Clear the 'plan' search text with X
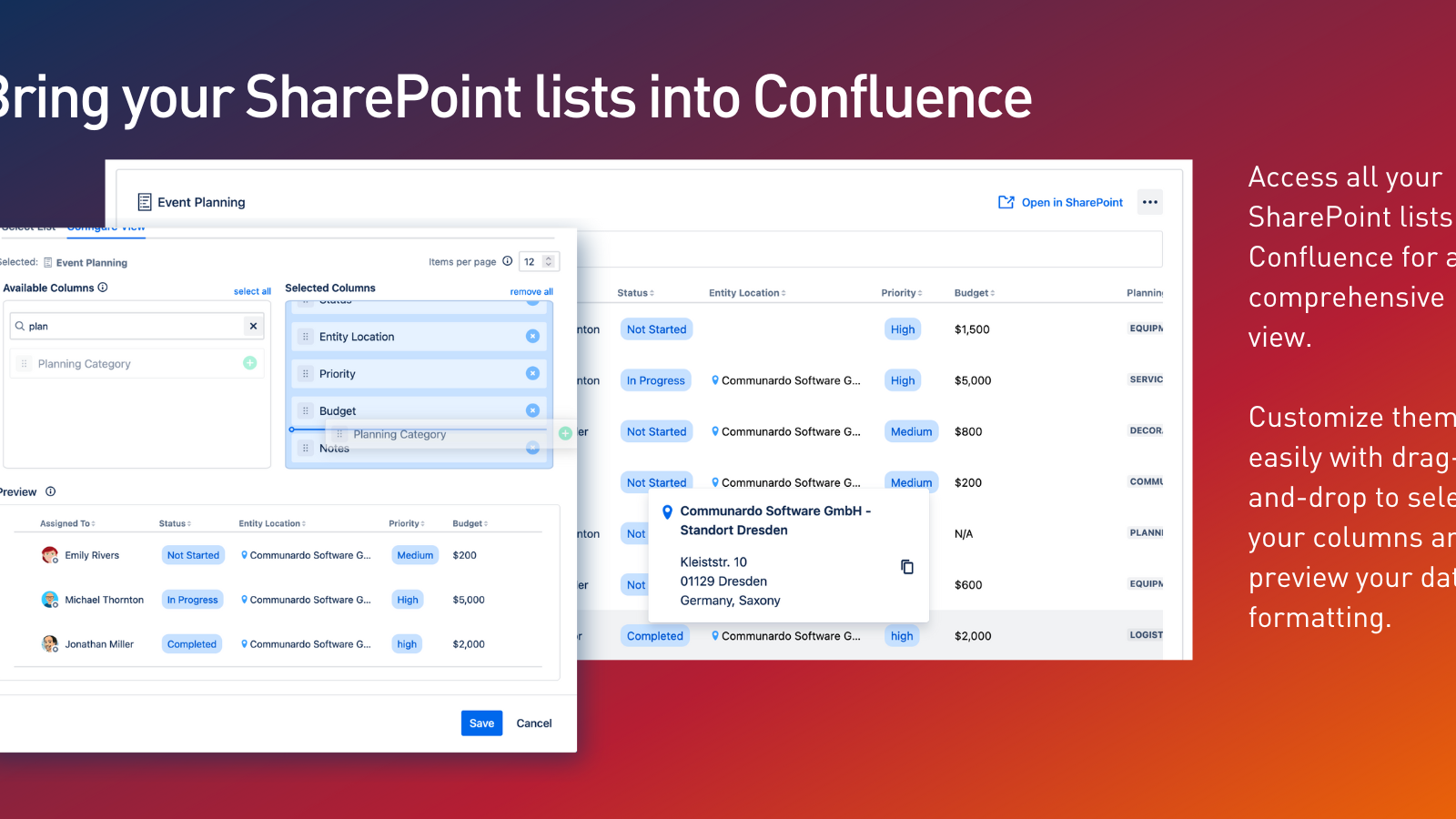The image size is (1456, 819). click(x=253, y=326)
